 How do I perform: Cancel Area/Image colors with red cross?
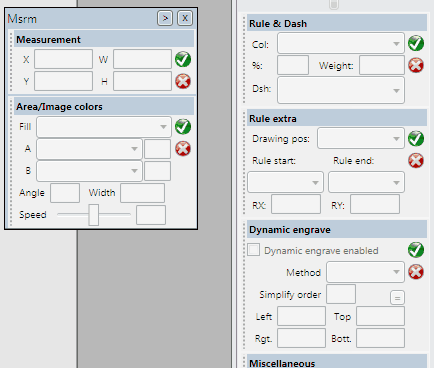pos(183,149)
